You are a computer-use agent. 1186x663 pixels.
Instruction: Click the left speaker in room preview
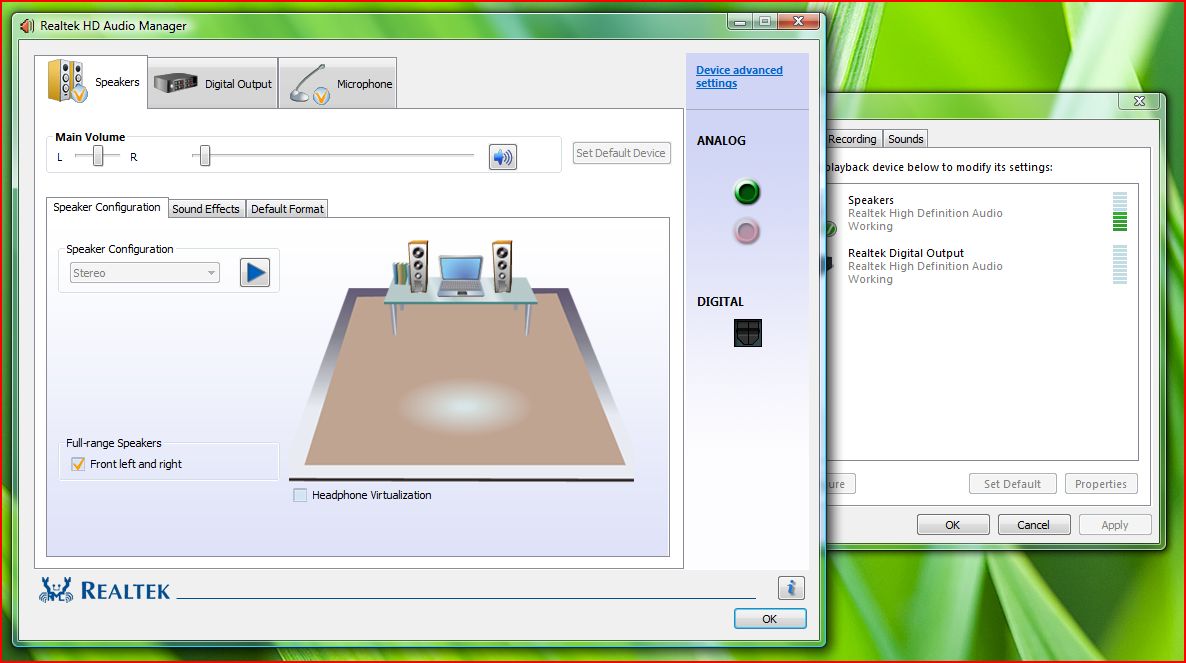pos(418,266)
